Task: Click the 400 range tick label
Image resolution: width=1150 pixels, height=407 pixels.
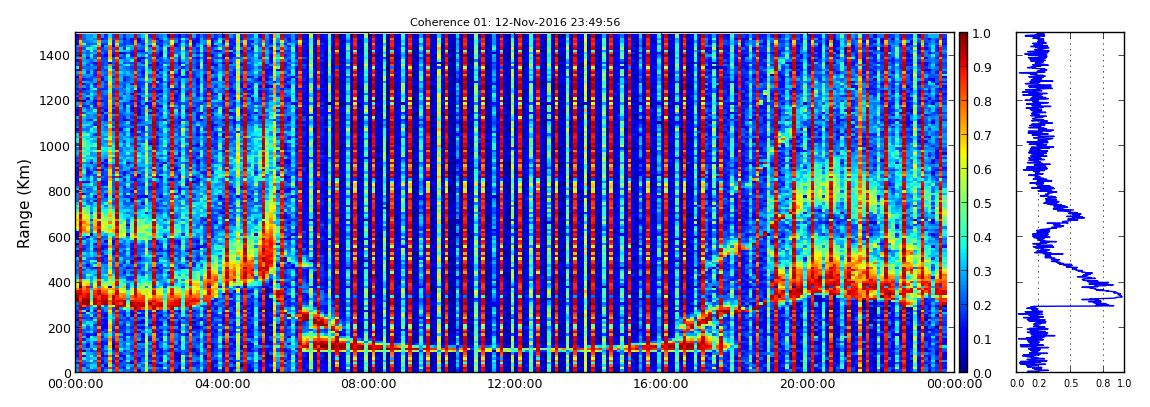Action: (x=59, y=282)
